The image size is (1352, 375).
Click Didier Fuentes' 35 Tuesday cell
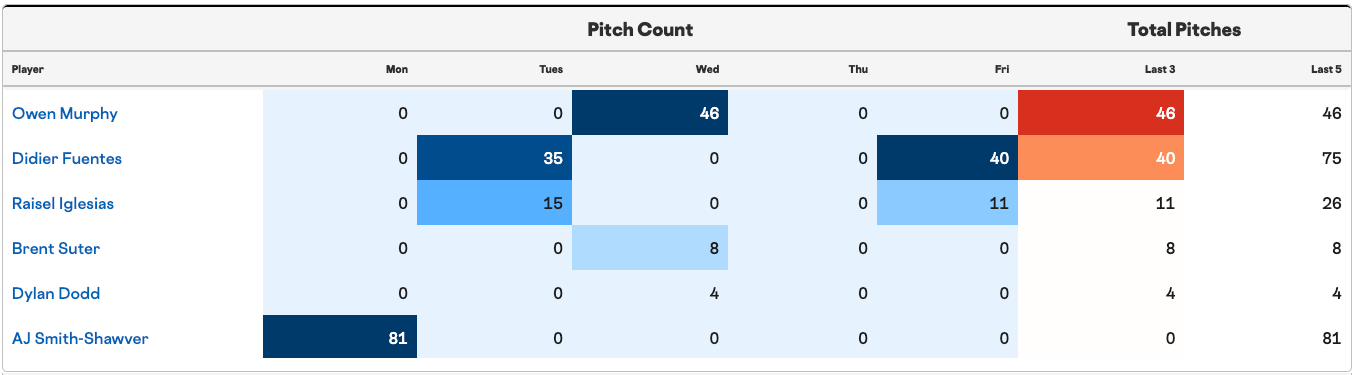(494, 158)
